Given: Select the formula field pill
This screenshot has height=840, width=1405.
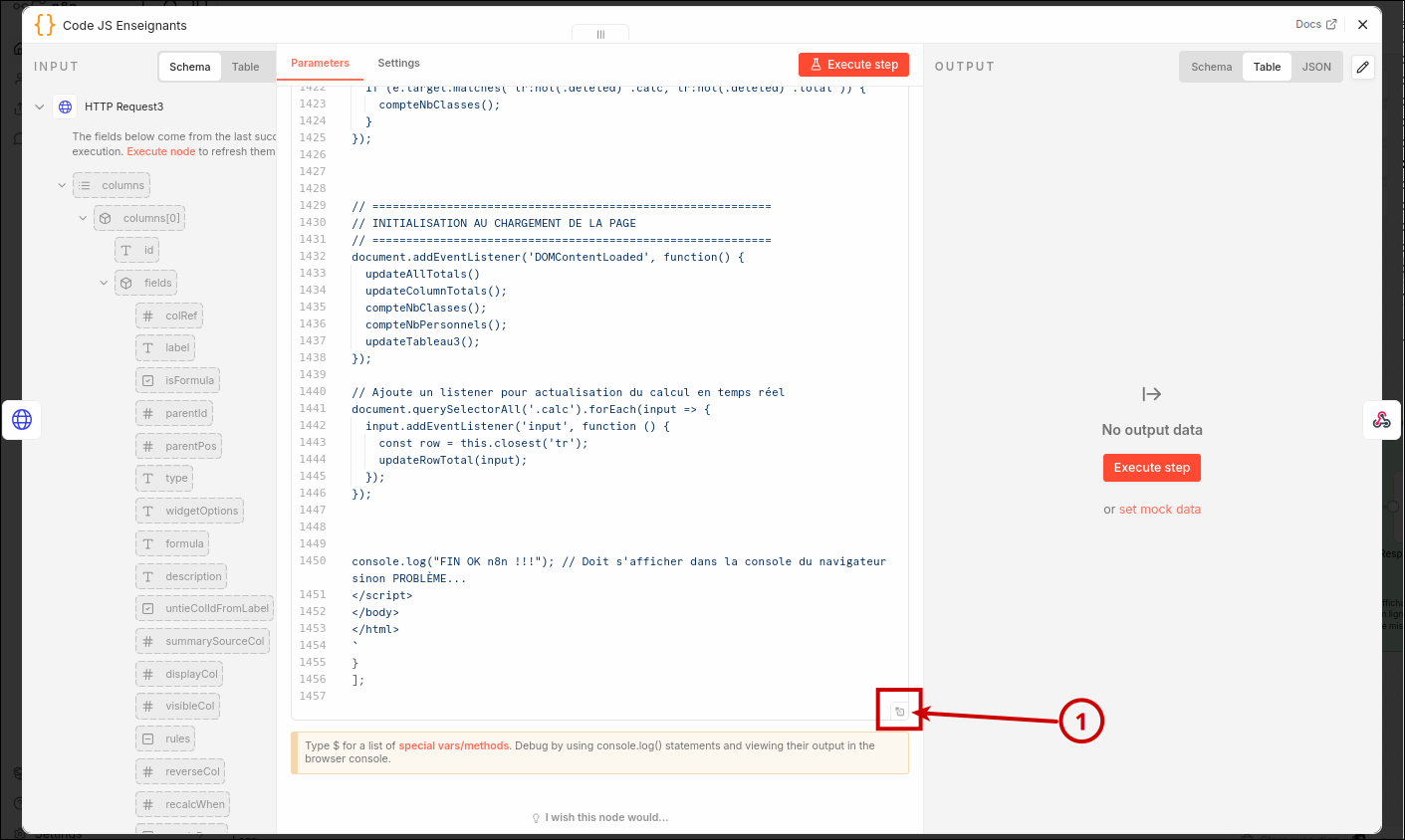Looking at the screenshot, I should pyautogui.click(x=172, y=543).
